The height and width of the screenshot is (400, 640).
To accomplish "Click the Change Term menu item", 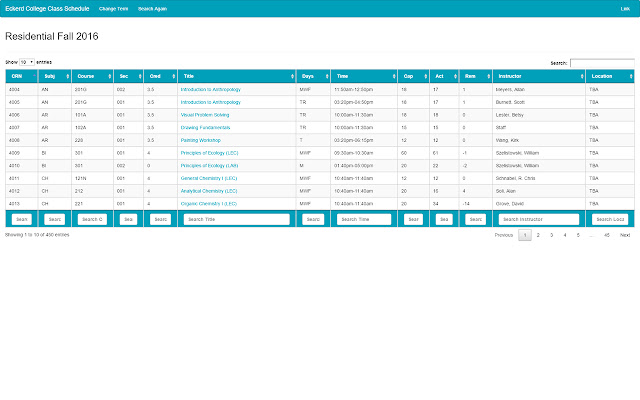I will (113, 9).
